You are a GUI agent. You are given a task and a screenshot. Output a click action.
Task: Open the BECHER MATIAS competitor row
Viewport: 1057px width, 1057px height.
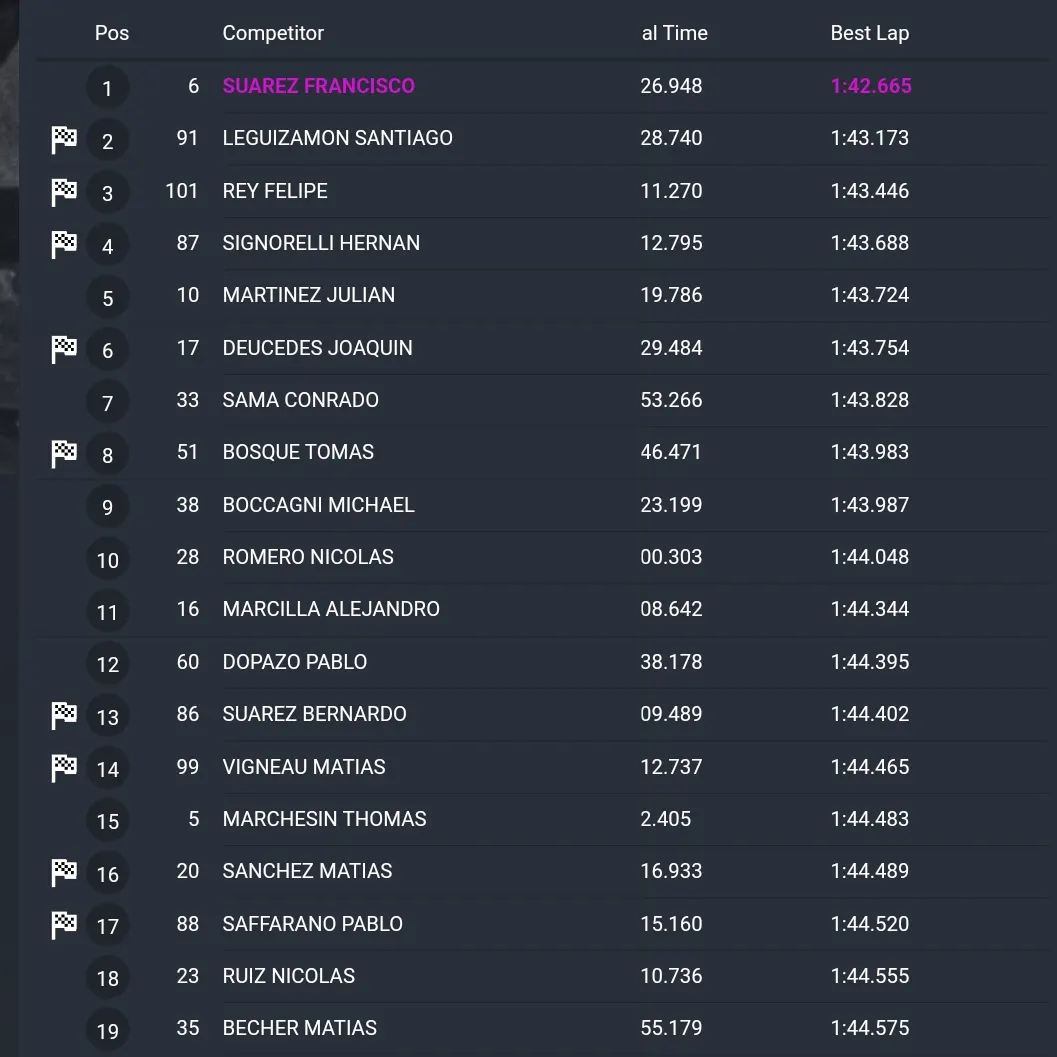pos(543,1028)
